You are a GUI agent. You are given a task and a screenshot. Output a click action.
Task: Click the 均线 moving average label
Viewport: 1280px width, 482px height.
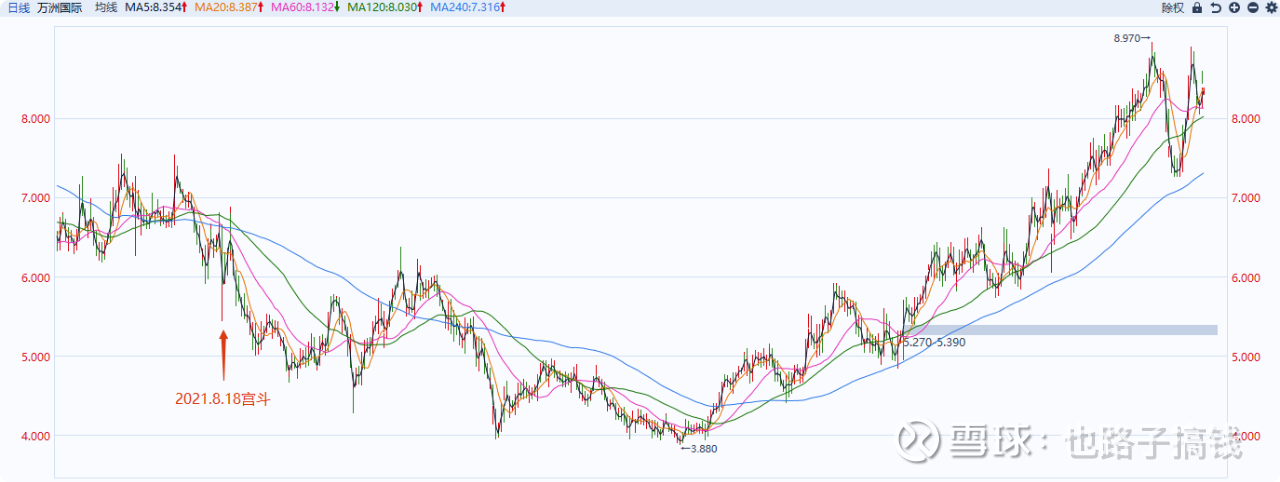[106, 7]
